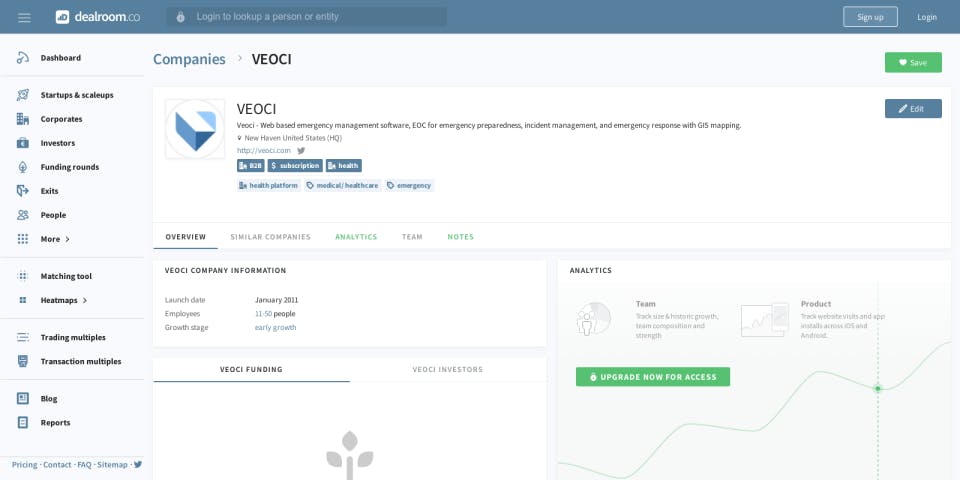
Task: Open the hamburger menu icon
Action: pyautogui.click(x=24, y=17)
